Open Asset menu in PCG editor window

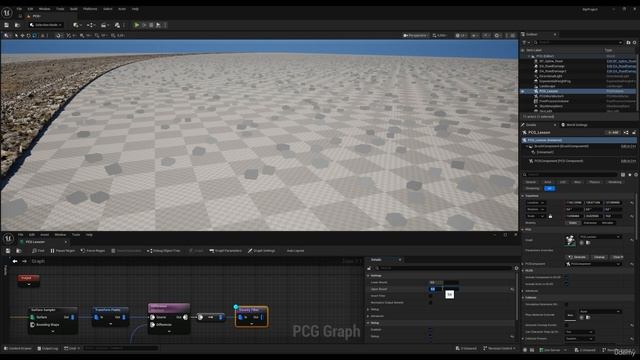click(44, 235)
